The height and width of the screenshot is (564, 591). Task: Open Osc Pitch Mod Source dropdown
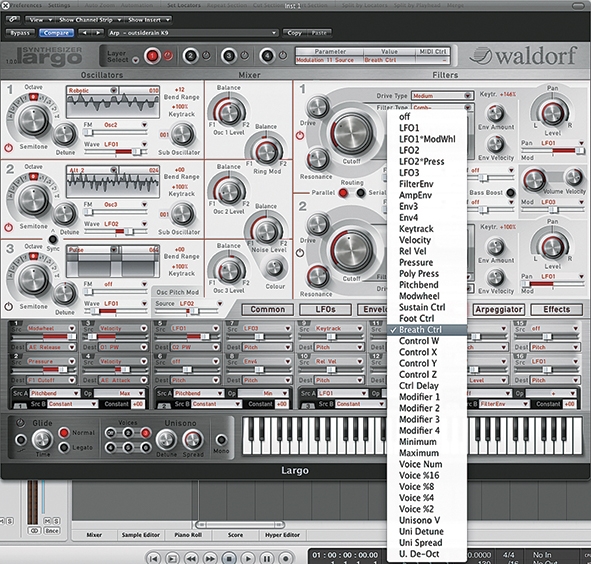tap(200, 303)
